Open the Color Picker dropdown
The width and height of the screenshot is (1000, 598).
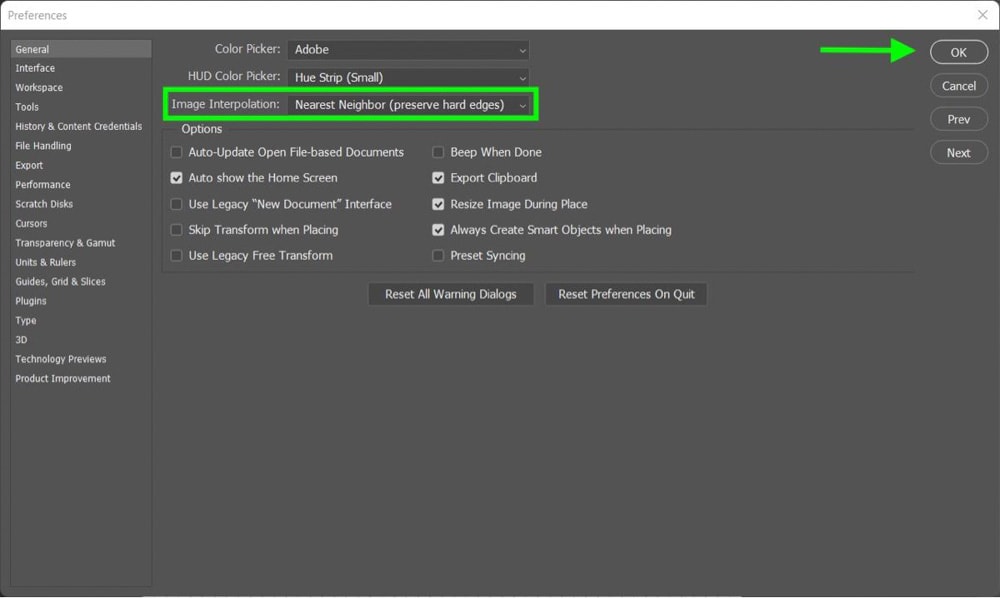[x=408, y=50]
